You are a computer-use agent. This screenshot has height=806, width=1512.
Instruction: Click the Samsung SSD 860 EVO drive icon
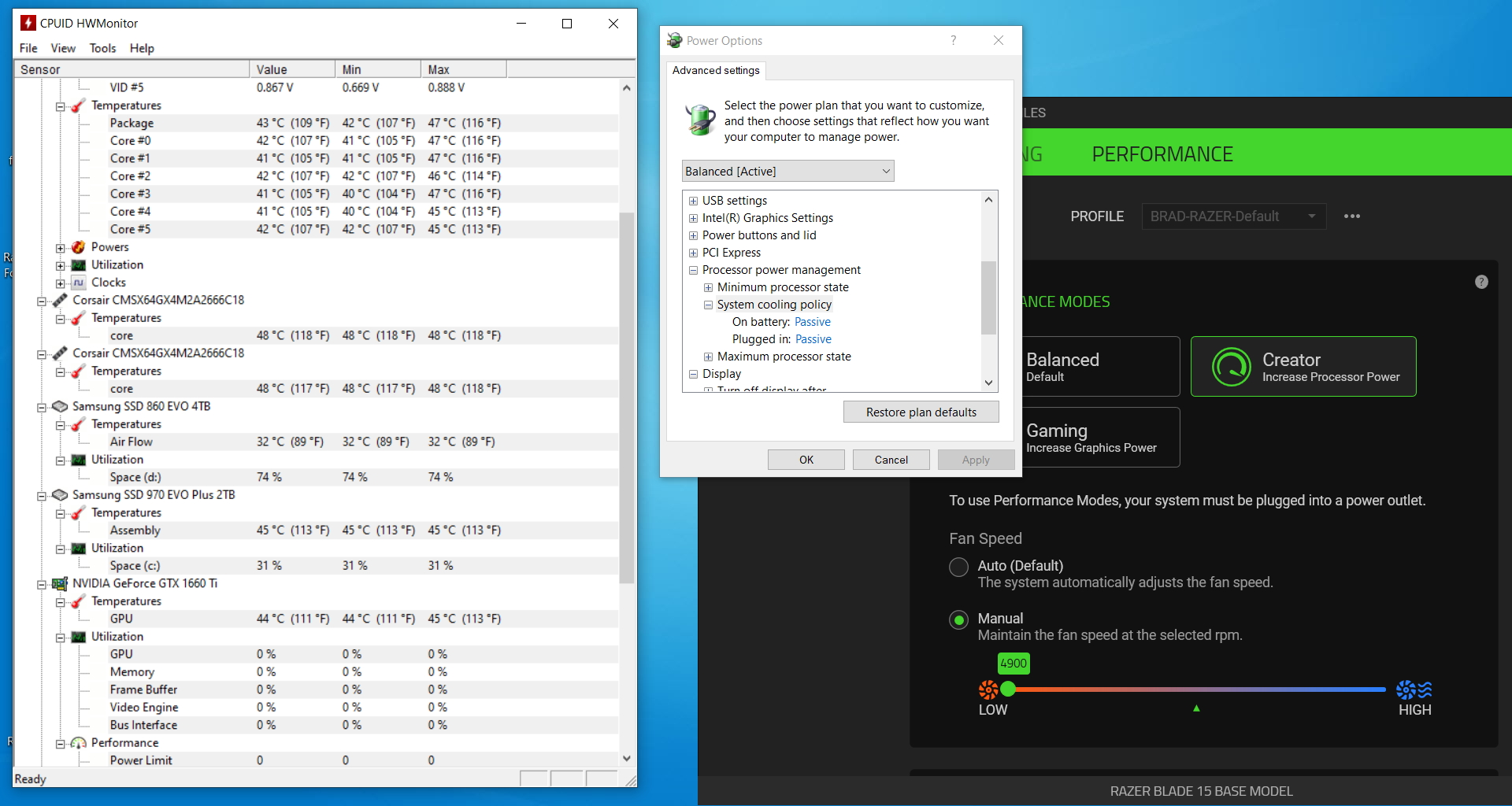click(60, 406)
